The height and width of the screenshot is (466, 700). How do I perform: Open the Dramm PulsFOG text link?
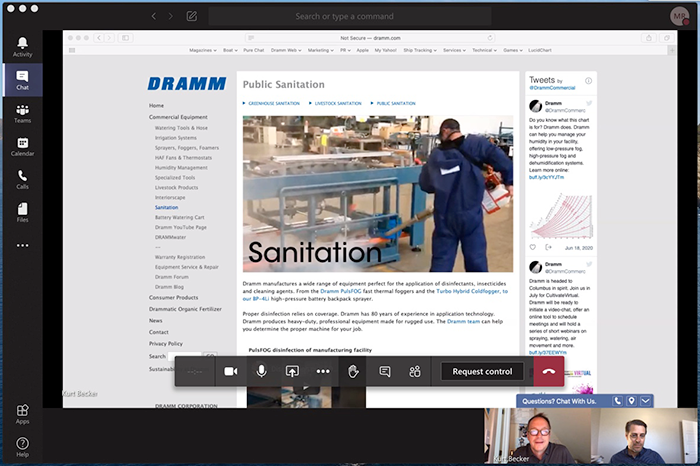[341, 291]
